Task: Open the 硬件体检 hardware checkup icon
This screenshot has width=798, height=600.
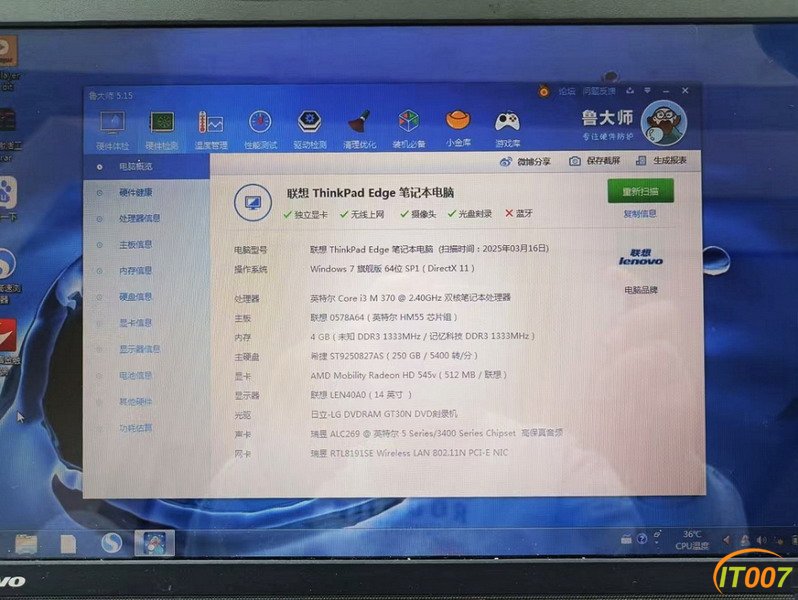Action: click(112, 130)
